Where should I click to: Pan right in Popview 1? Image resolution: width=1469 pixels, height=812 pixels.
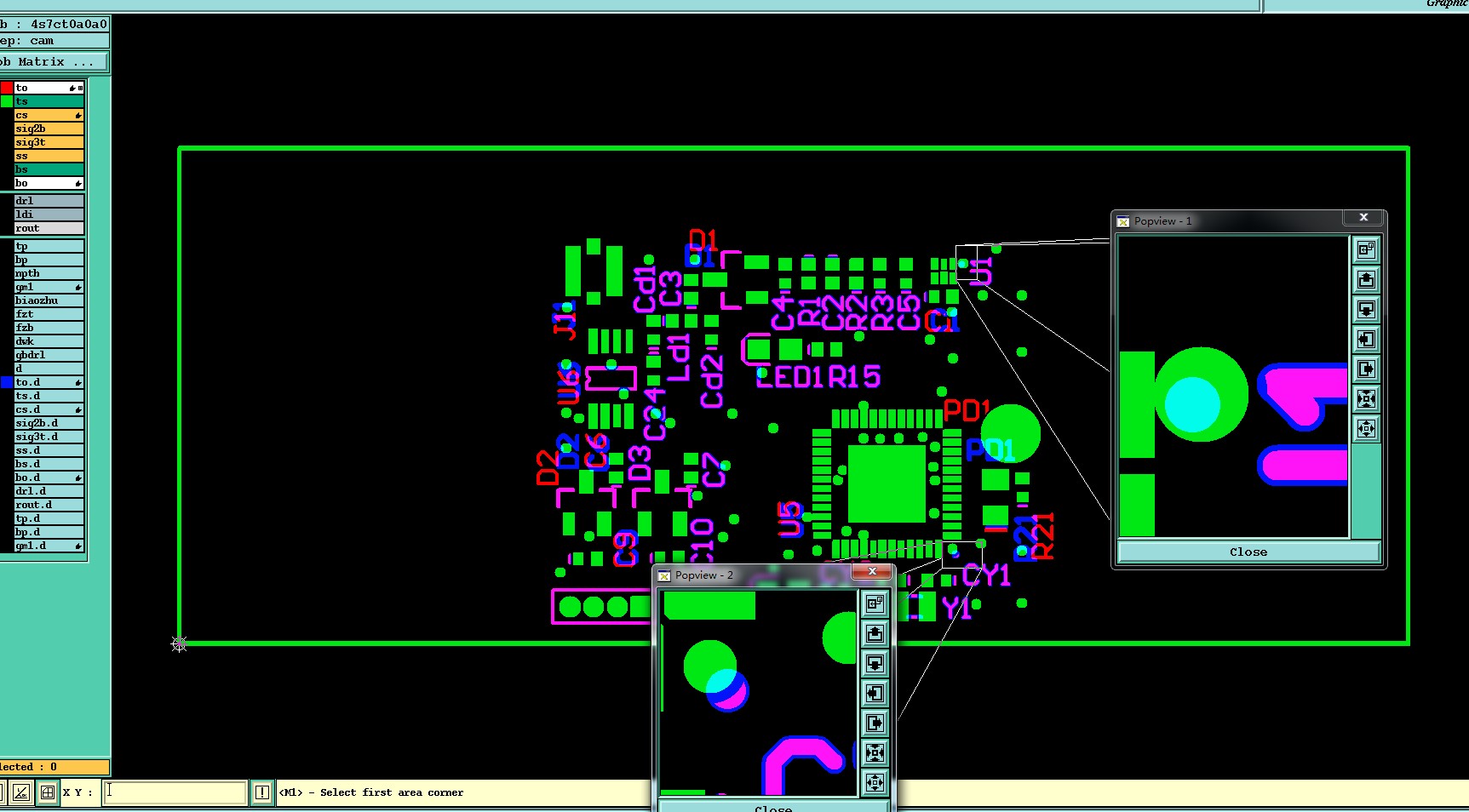point(1366,369)
